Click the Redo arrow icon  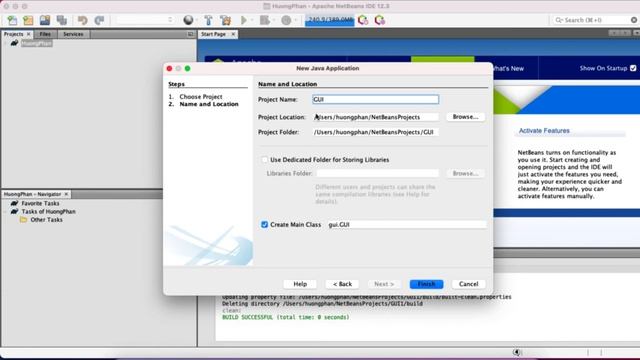coord(99,20)
